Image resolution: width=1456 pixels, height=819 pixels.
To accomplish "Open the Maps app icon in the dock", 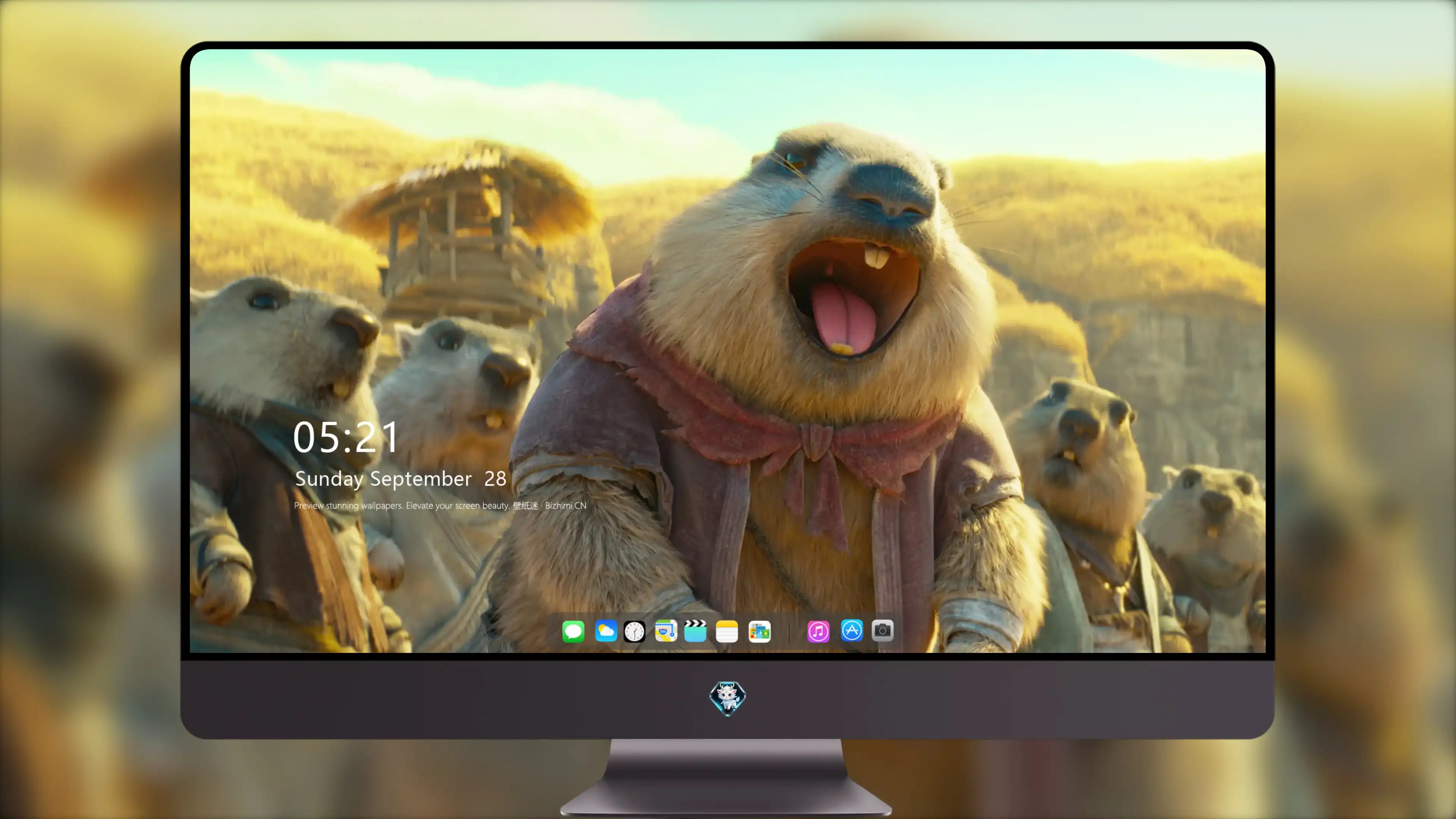I will pos(666,631).
